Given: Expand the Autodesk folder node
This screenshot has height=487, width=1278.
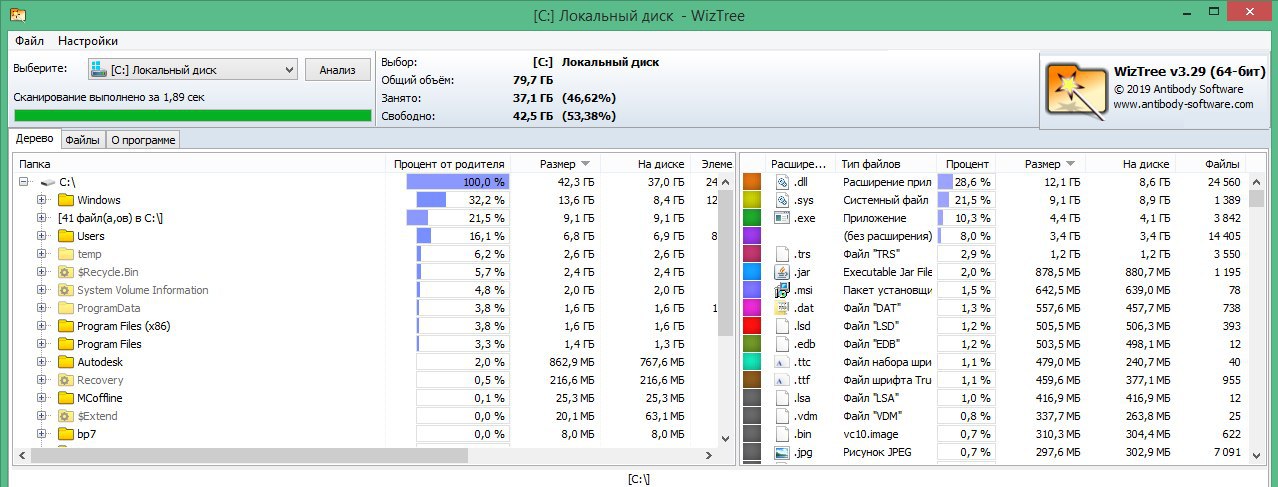Looking at the screenshot, I should (42, 362).
